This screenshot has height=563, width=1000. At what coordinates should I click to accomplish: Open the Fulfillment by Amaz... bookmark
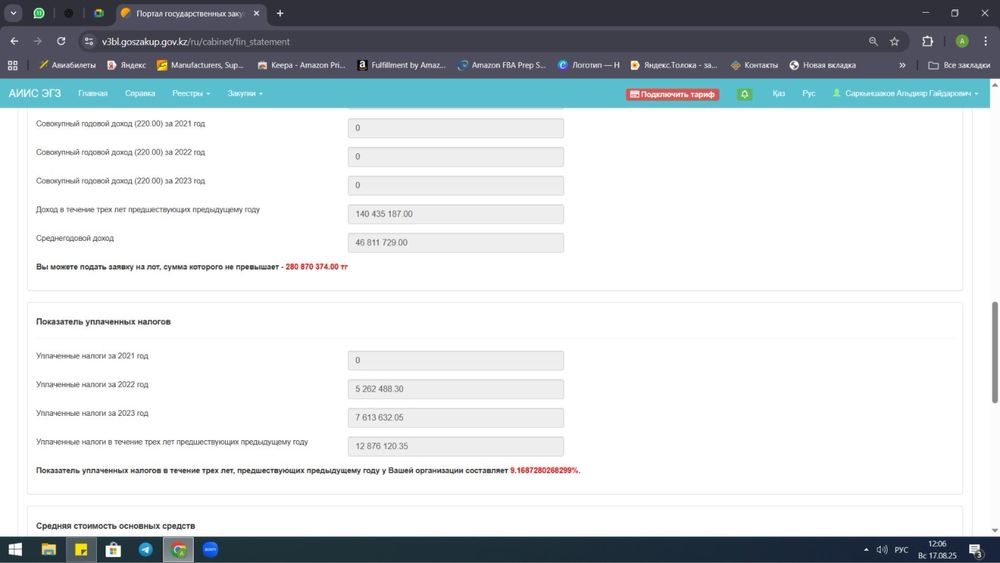[401, 65]
